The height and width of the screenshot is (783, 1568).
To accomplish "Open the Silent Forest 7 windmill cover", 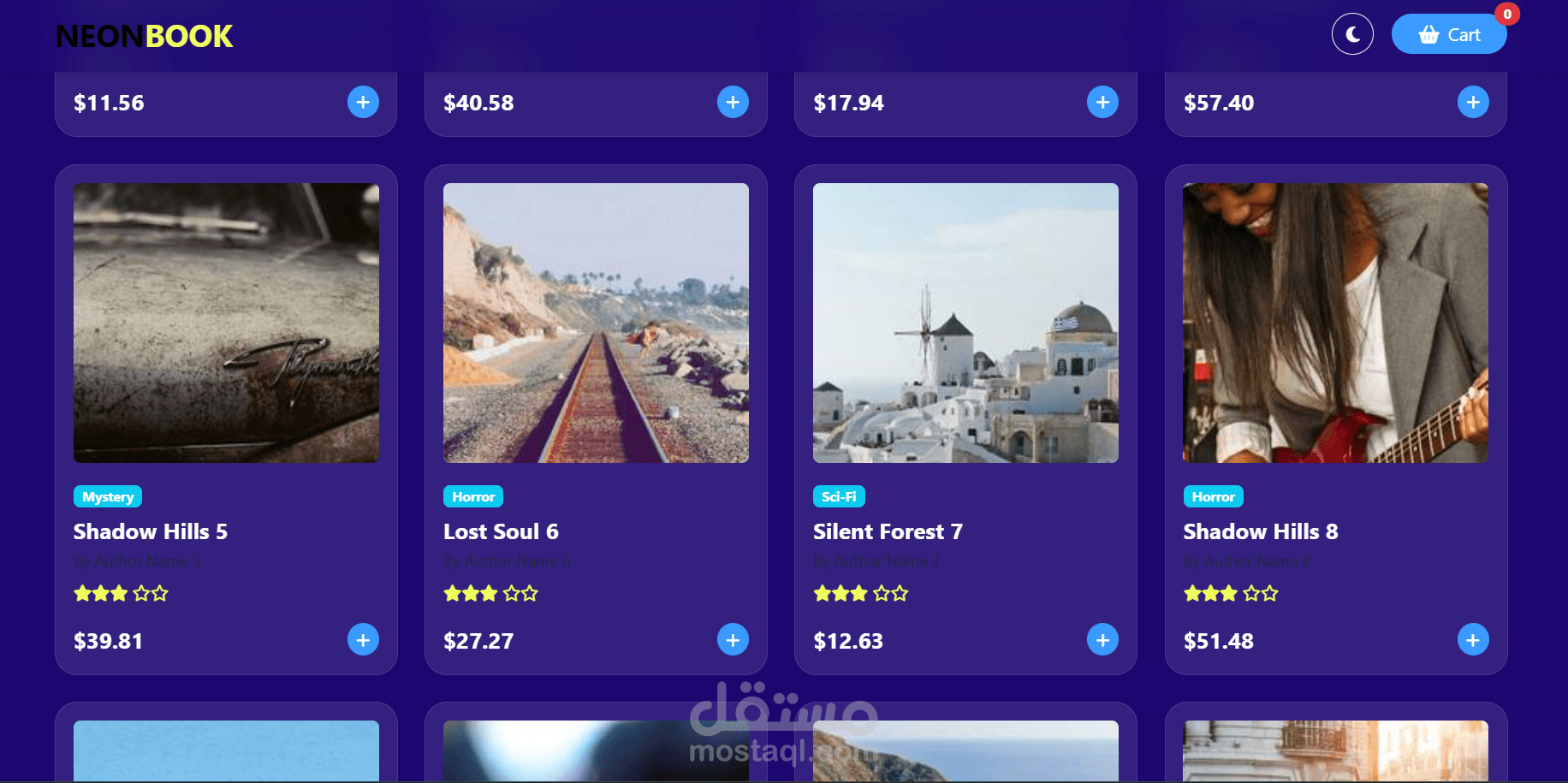I will click(965, 323).
